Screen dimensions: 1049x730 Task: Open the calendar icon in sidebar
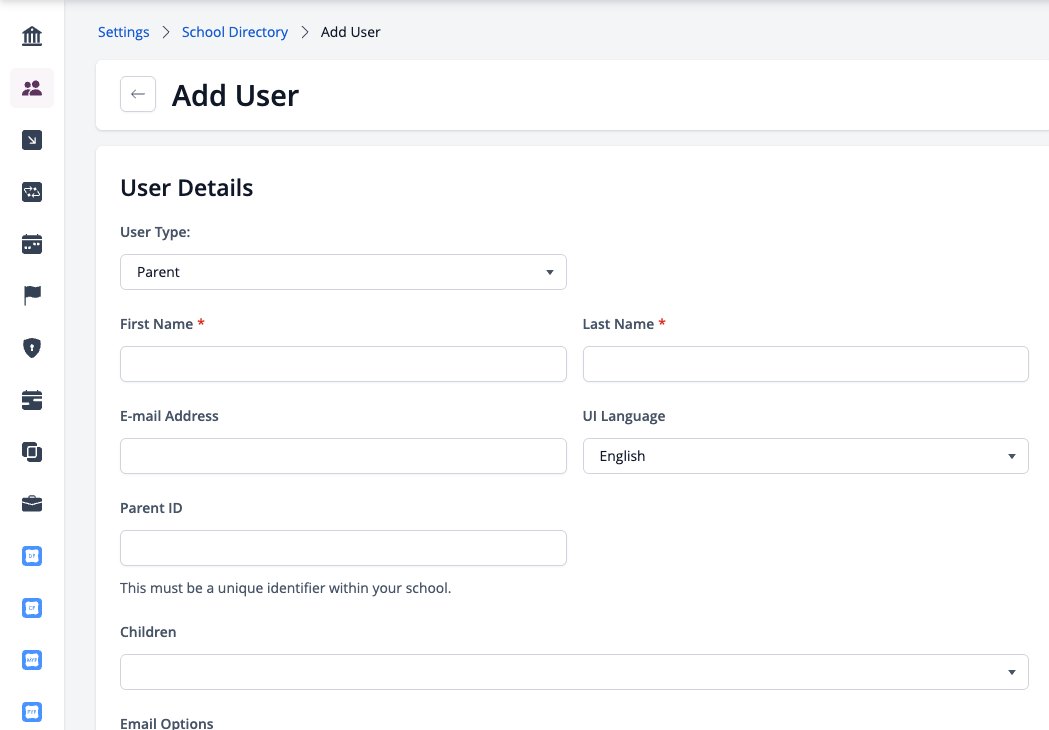pyautogui.click(x=31, y=244)
